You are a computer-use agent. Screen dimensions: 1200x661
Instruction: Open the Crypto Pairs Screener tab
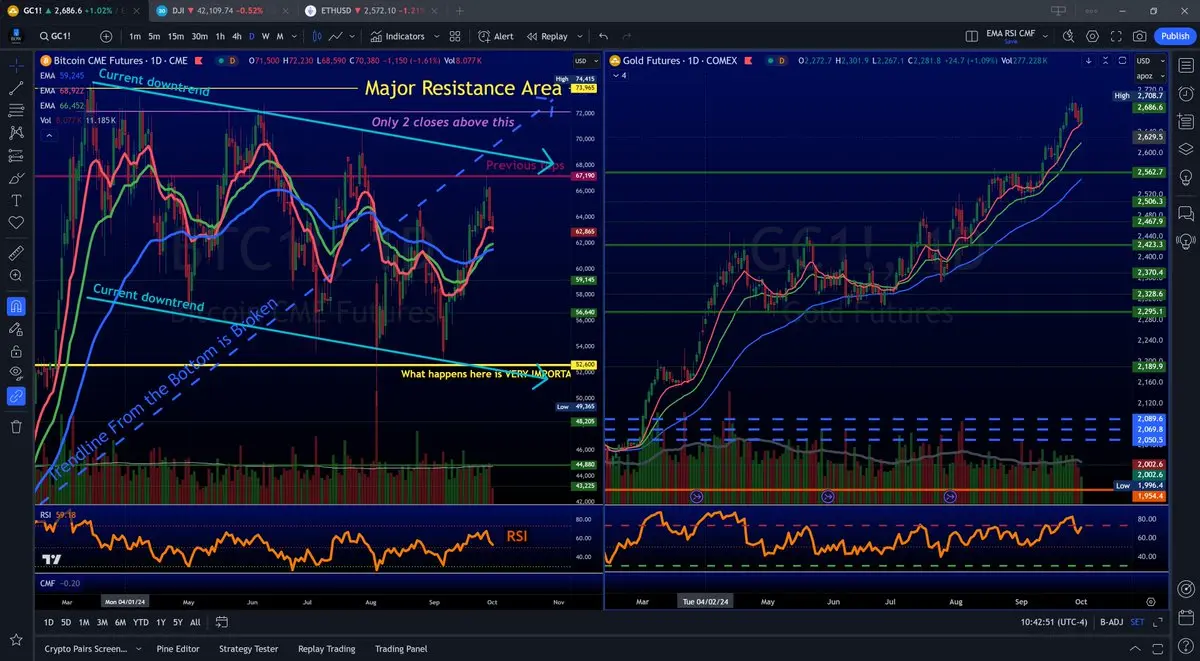click(x=86, y=649)
